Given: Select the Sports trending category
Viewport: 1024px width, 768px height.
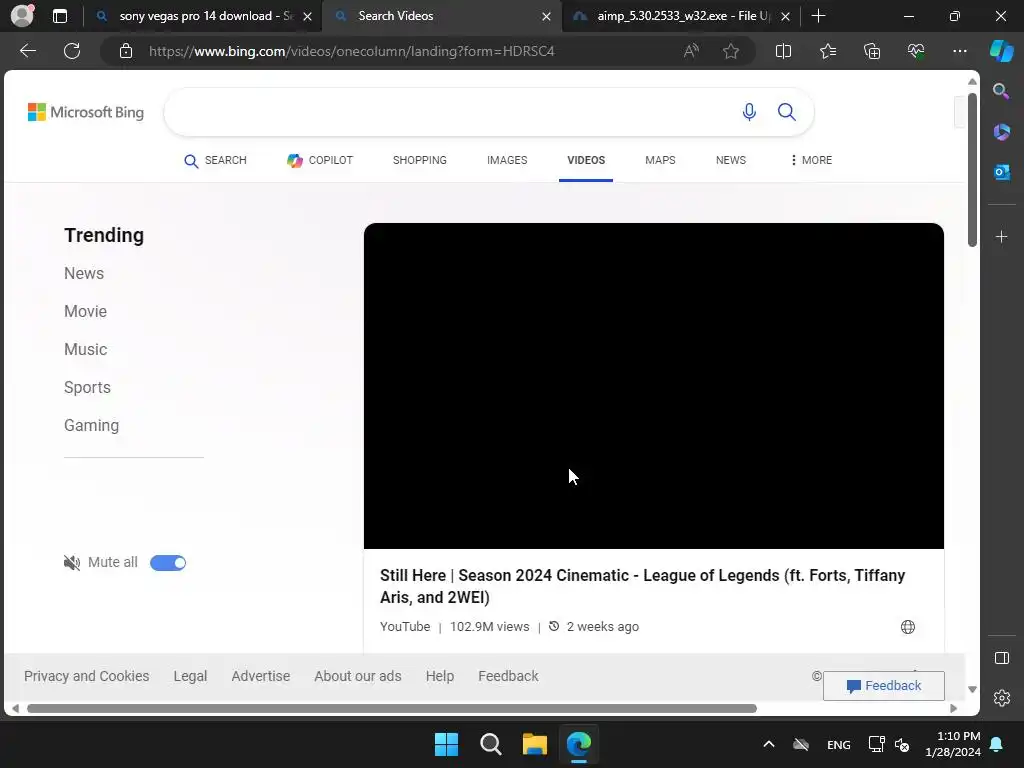Looking at the screenshot, I should pyautogui.click(x=87, y=387).
